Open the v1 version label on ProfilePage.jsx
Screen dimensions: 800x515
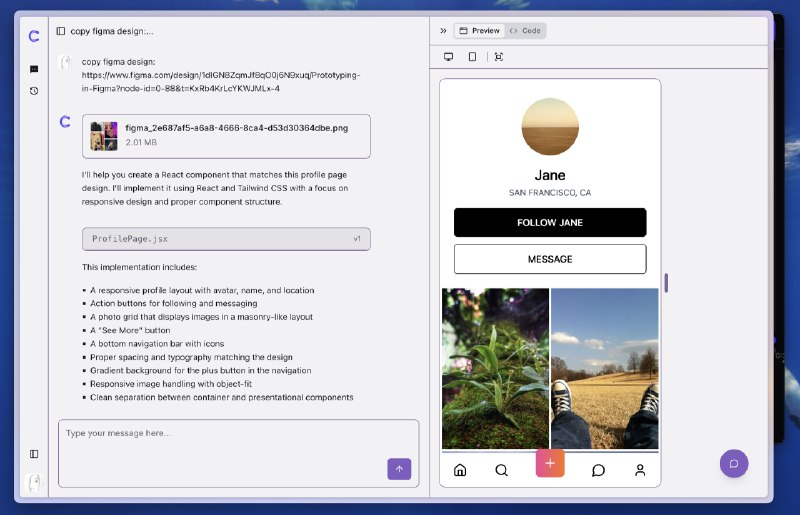357,239
